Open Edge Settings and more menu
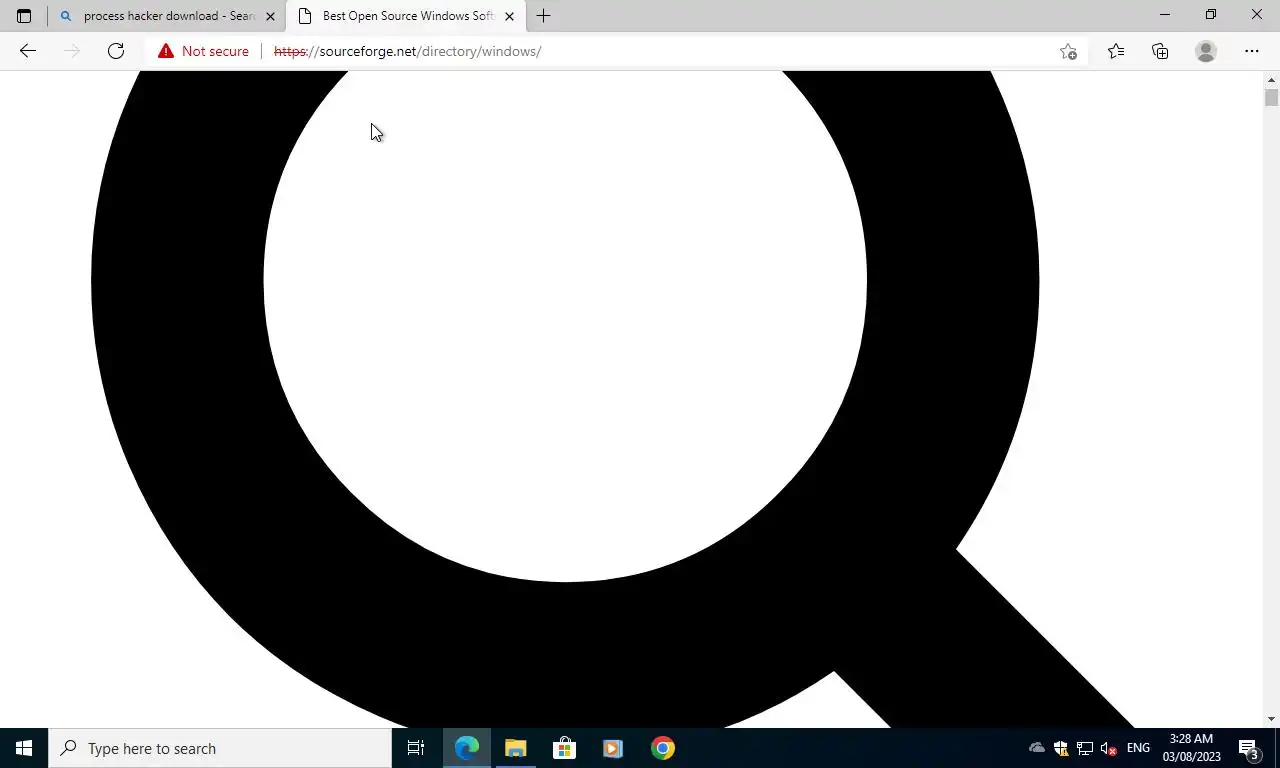This screenshot has height=768, width=1280. [1252, 51]
